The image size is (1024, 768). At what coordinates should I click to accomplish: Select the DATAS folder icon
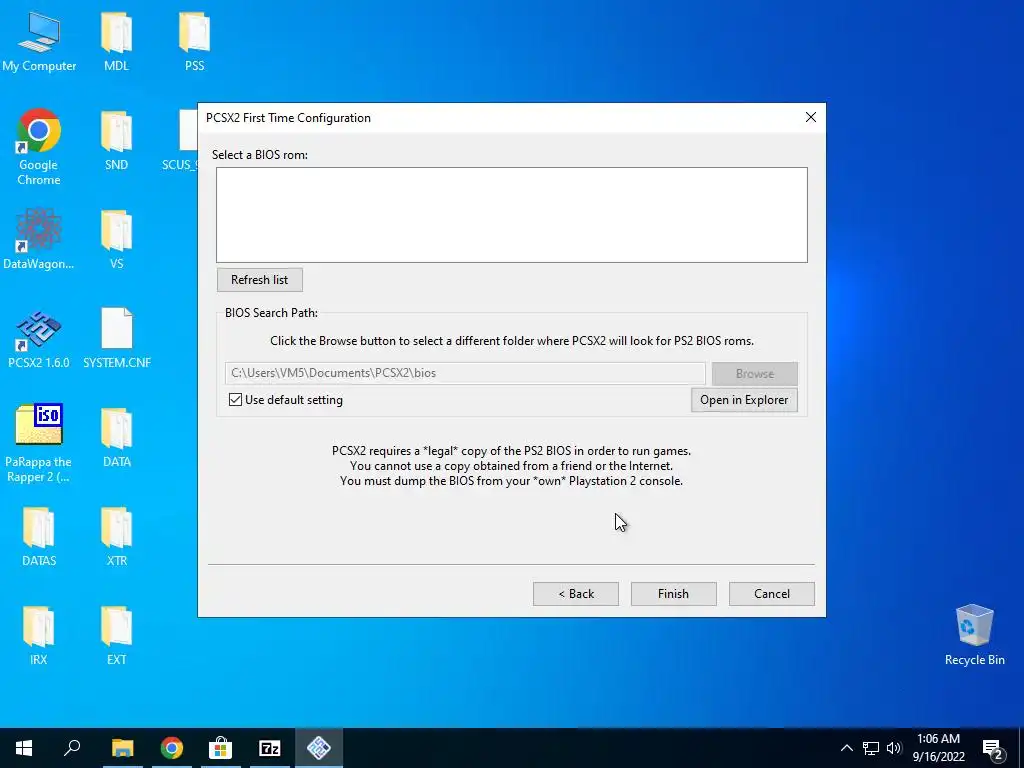[x=39, y=537]
